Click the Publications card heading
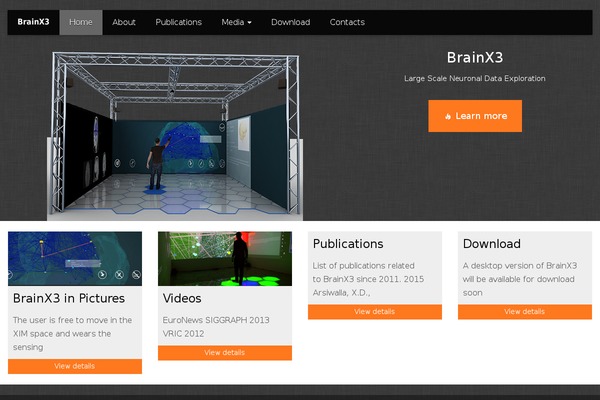Image resolution: width=600 pixels, height=400 pixels. [x=348, y=244]
